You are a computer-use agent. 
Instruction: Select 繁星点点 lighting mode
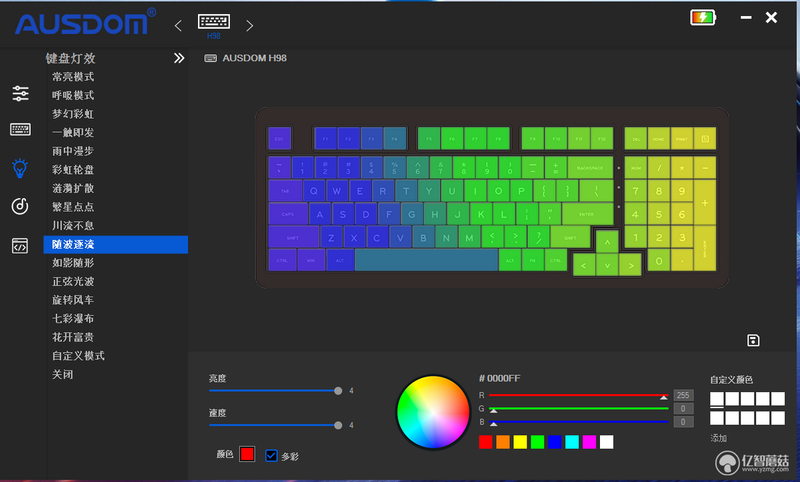[73, 207]
